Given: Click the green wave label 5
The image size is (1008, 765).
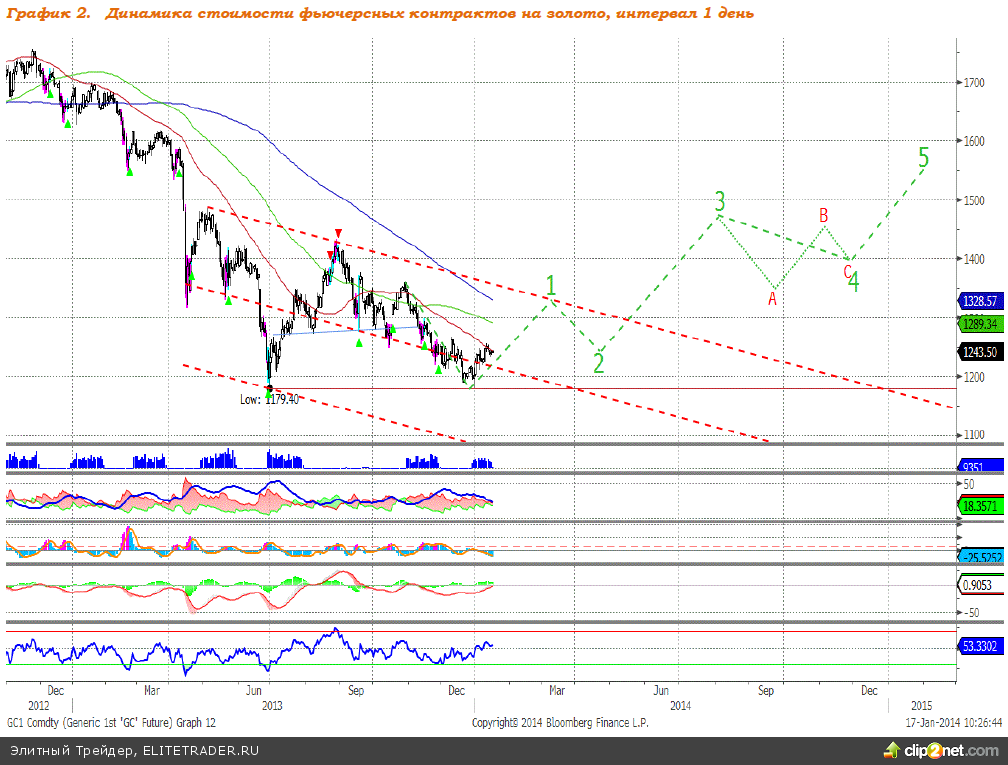Looking at the screenshot, I should 923,158.
